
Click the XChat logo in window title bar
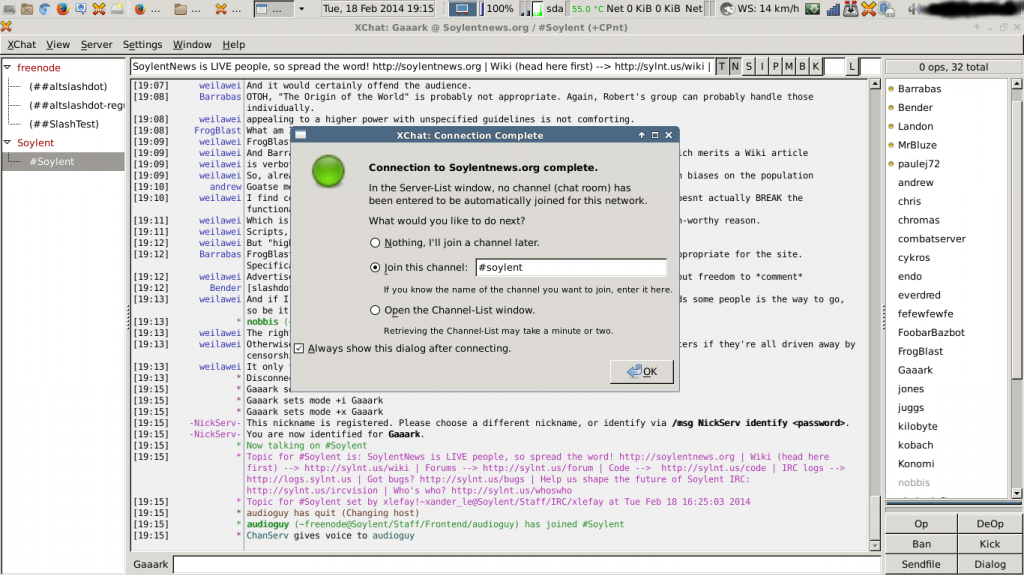[7, 26]
